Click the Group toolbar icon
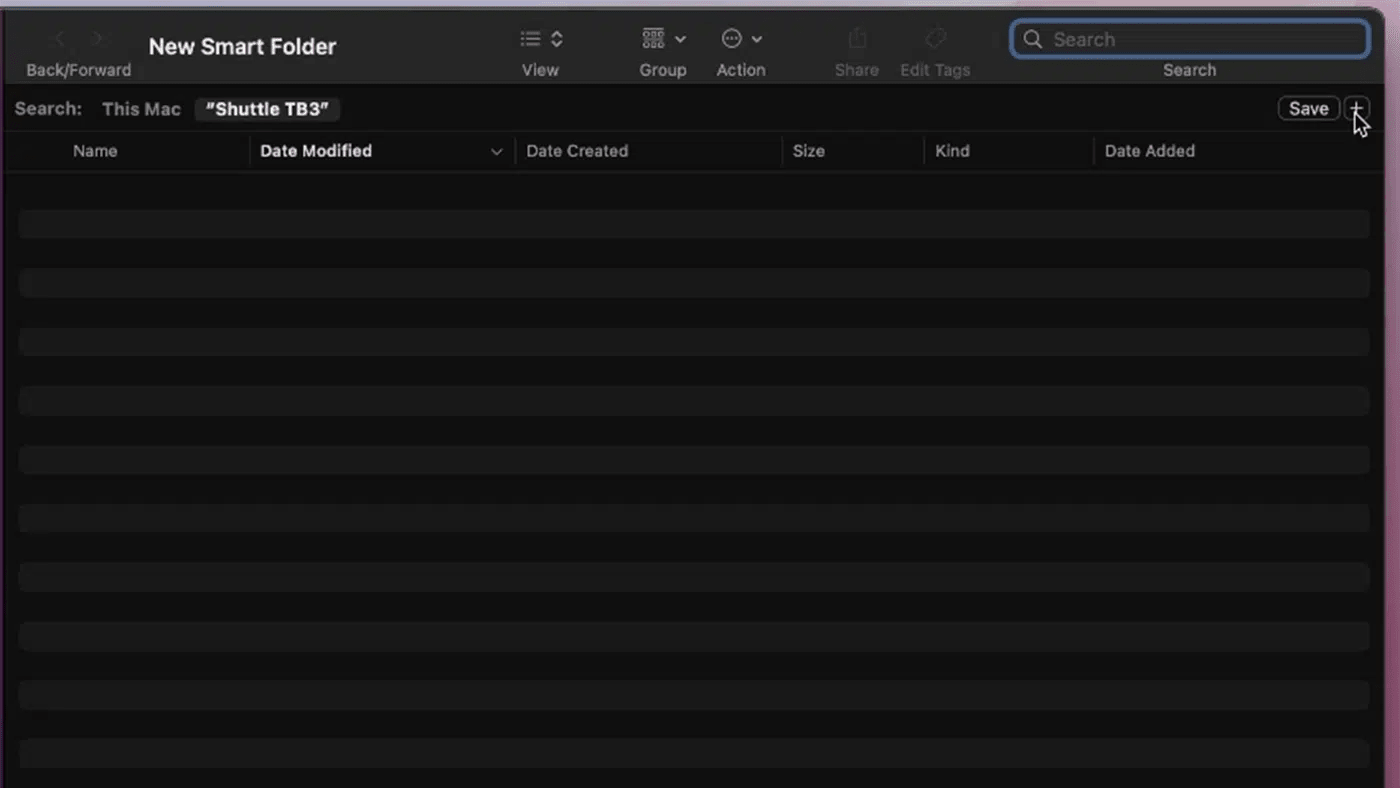Image resolution: width=1400 pixels, height=788 pixels. tap(653, 38)
